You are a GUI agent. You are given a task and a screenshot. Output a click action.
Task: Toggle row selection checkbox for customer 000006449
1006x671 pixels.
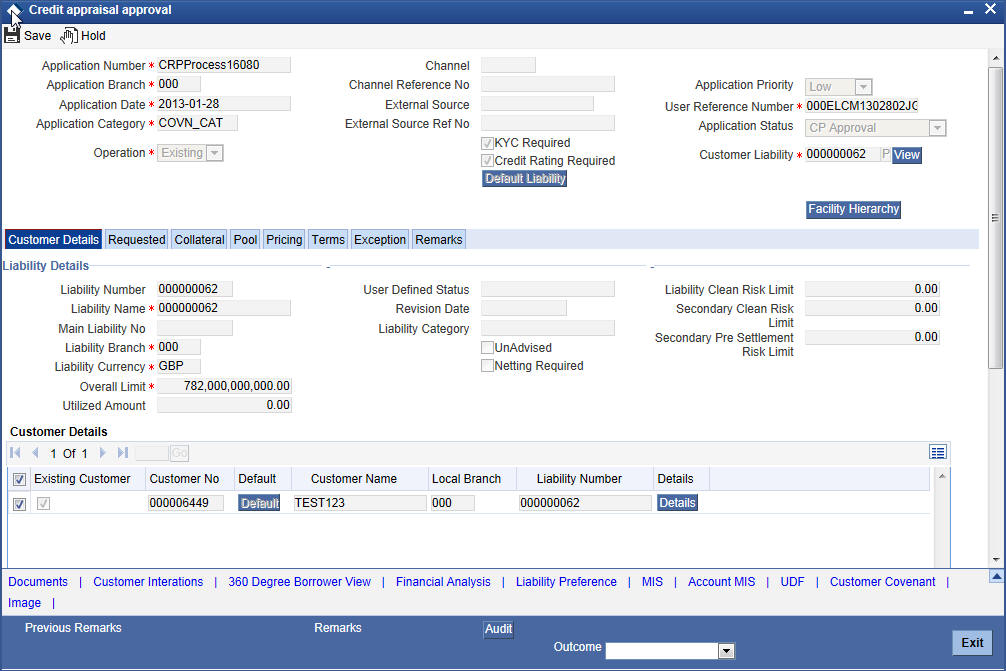[x=19, y=504]
